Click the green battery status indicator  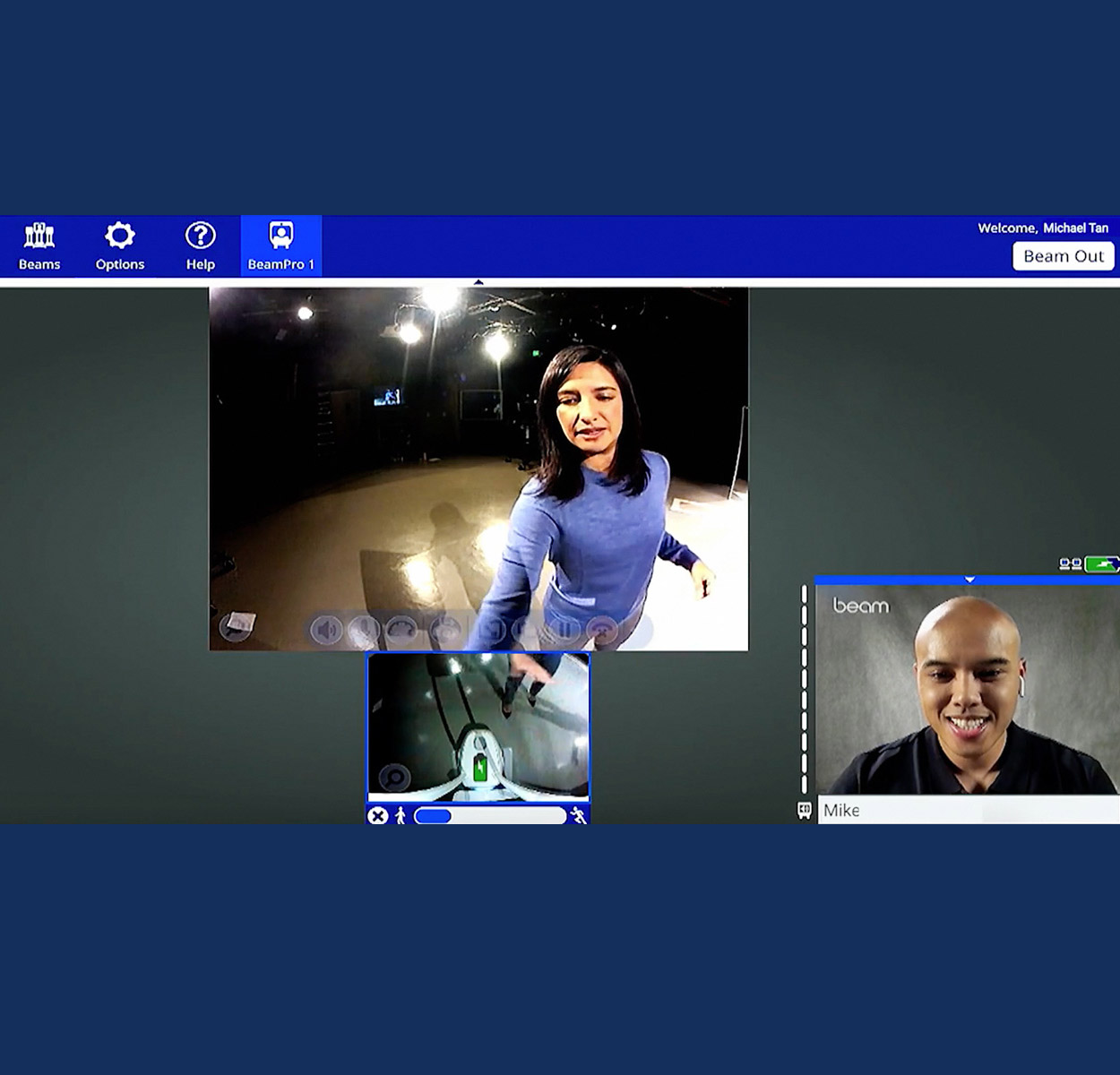(x=1101, y=564)
